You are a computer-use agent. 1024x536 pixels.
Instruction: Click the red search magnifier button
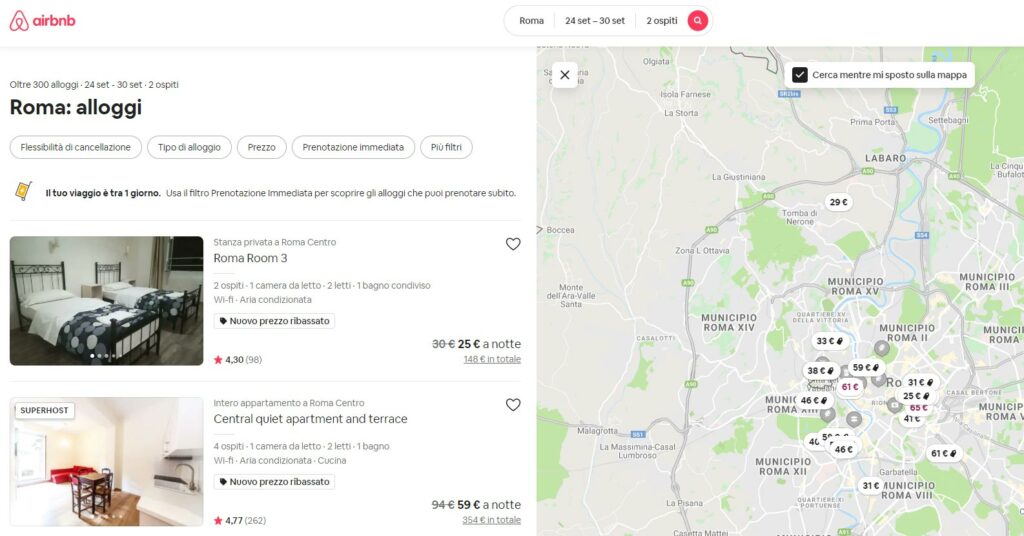pyautogui.click(x=698, y=21)
